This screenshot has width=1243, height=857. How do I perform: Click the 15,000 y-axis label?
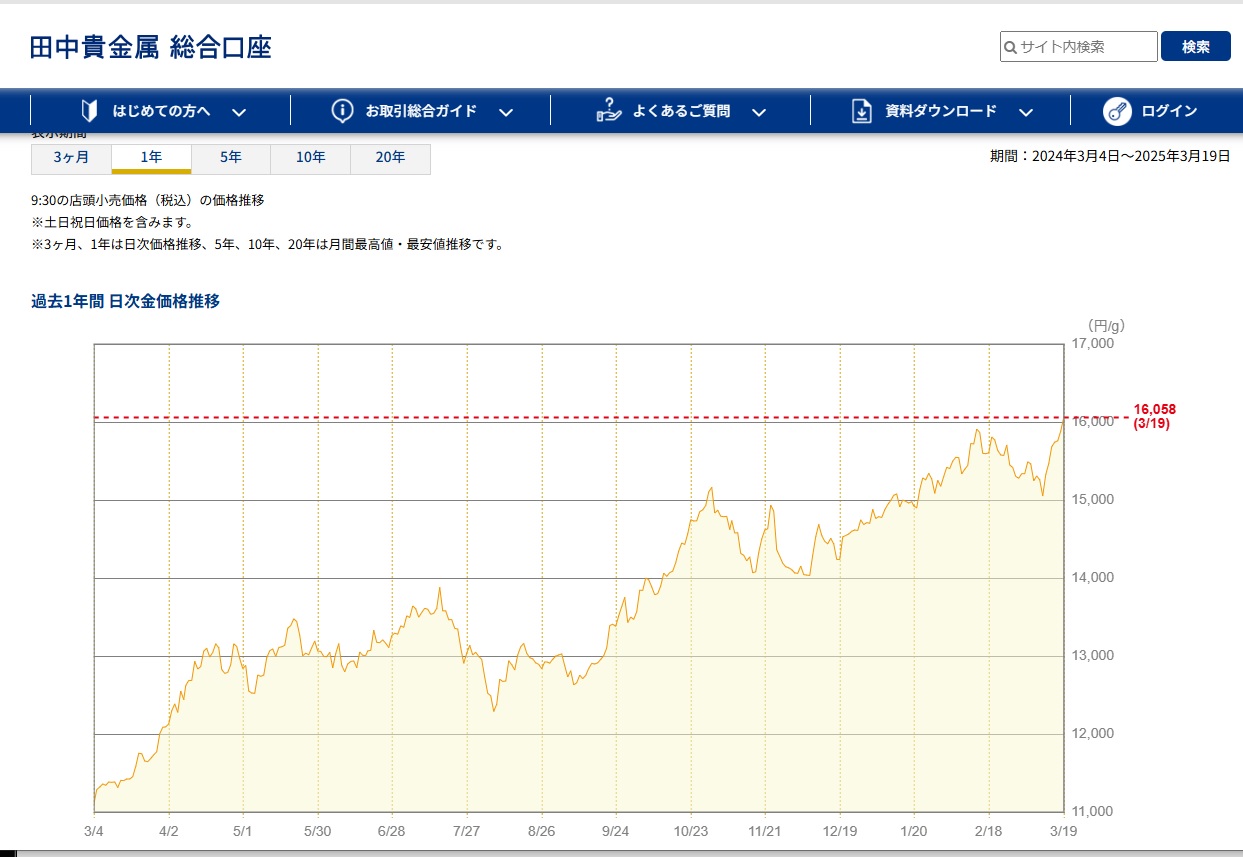point(1092,500)
